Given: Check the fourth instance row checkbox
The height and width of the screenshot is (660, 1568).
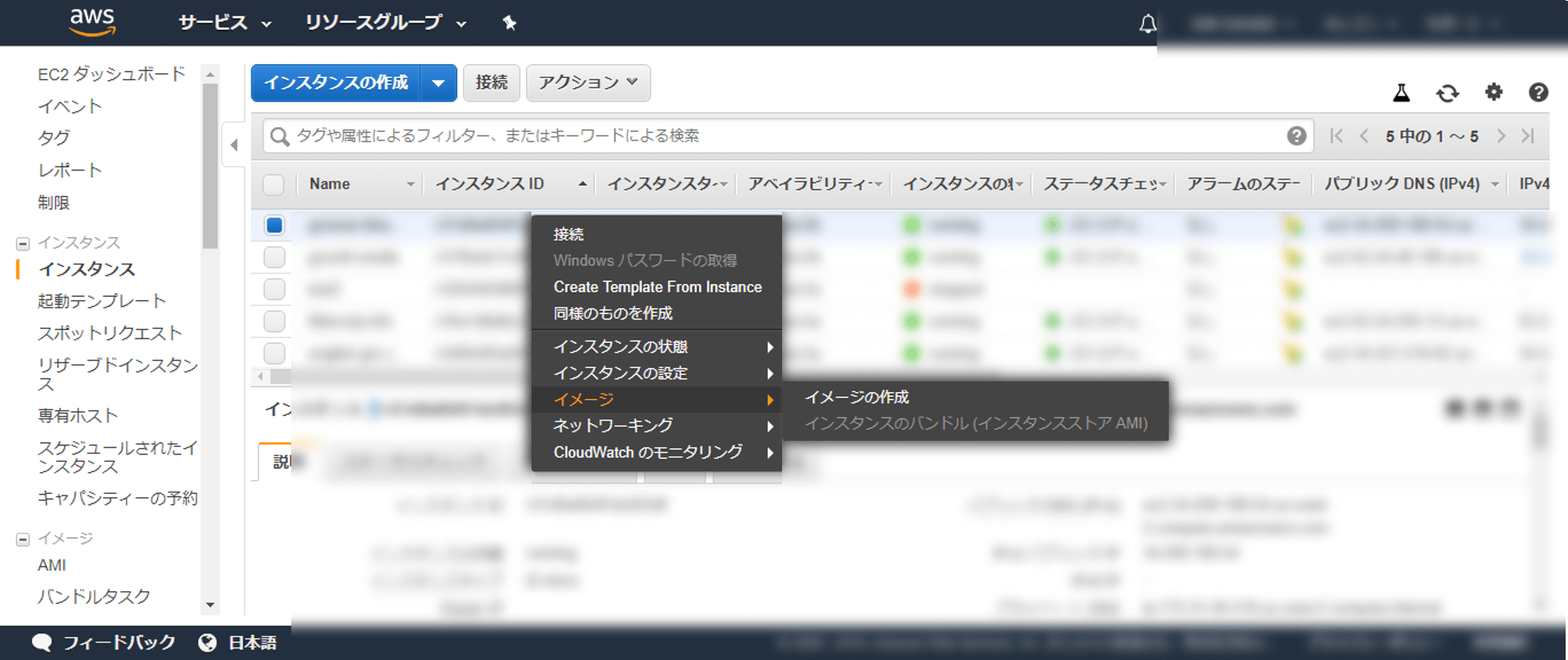Looking at the screenshot, I should pyautogui.click(x=274, y=321).
